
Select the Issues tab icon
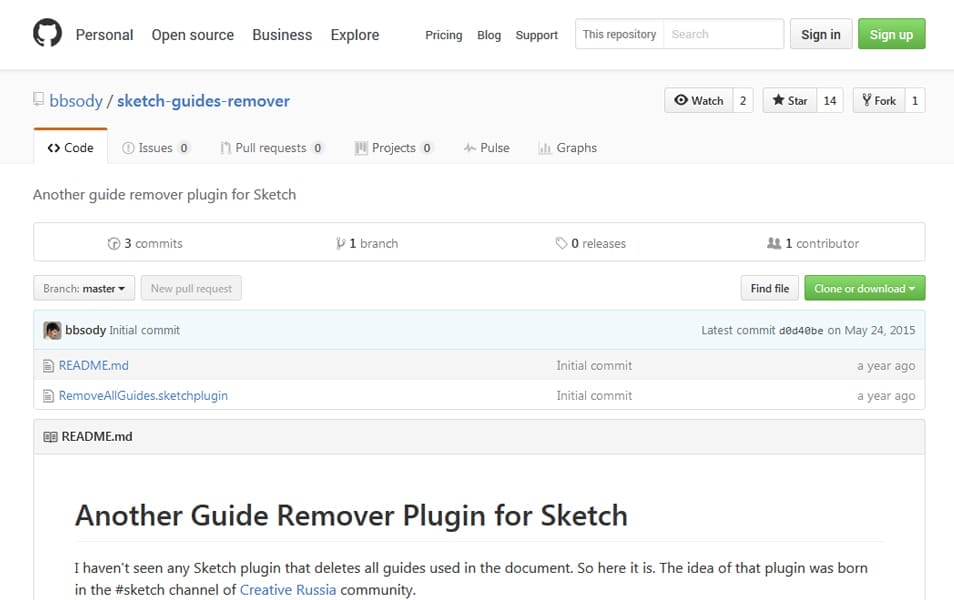(129, 147)
